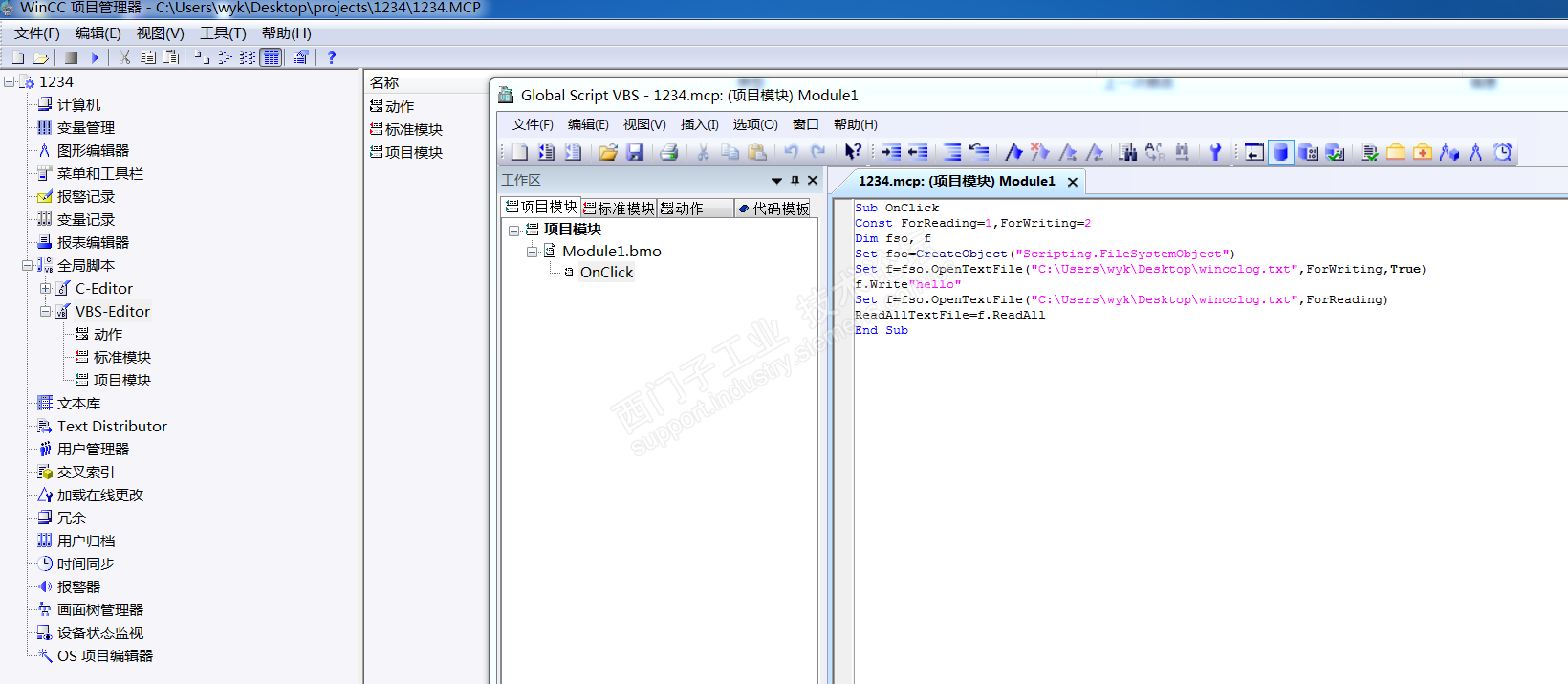
Task: Toggle the 工作区 panel pin
Action: (795, 181)
